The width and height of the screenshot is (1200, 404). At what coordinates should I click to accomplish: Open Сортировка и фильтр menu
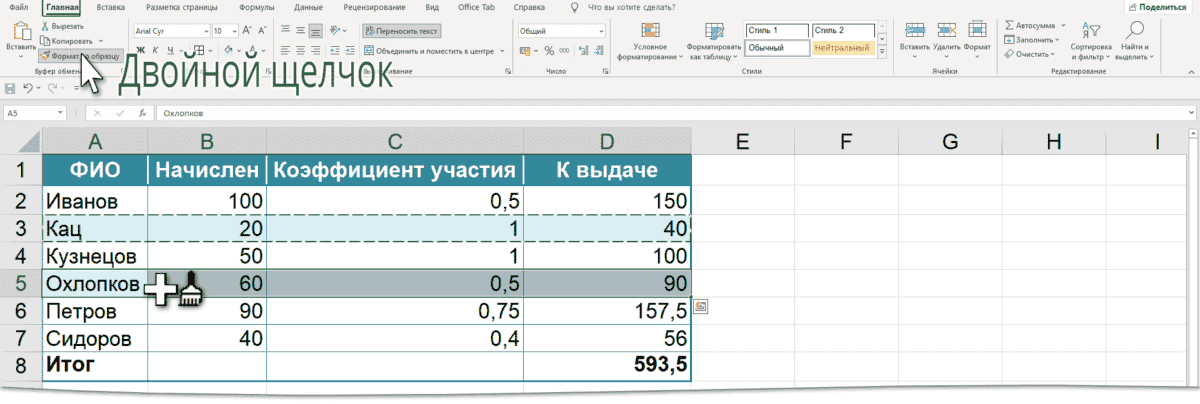coord(1090,40)
